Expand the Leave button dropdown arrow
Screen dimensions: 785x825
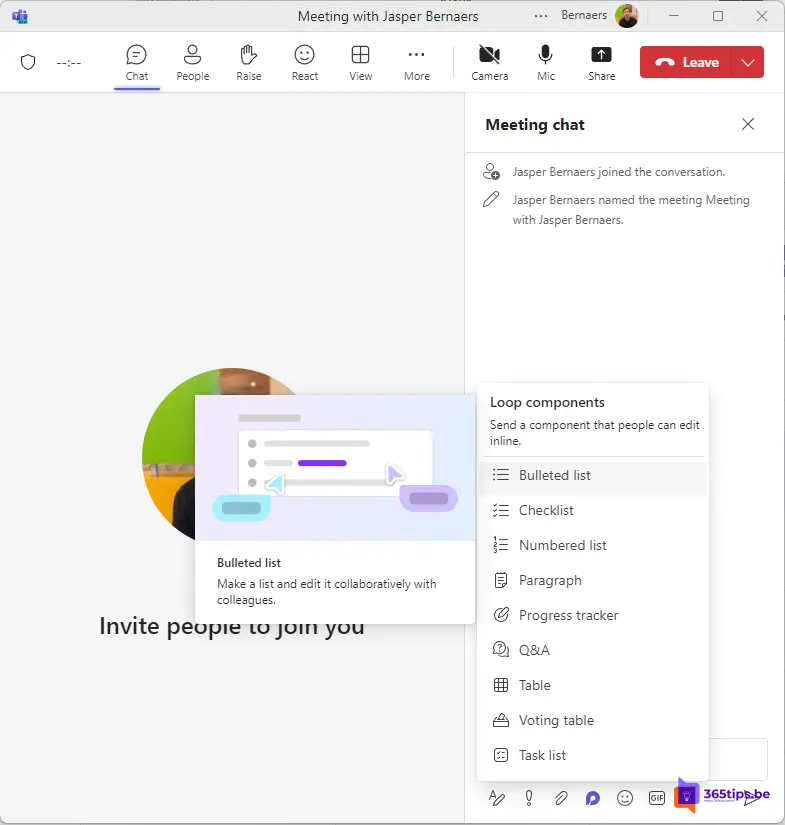click(x=749, y=62)
